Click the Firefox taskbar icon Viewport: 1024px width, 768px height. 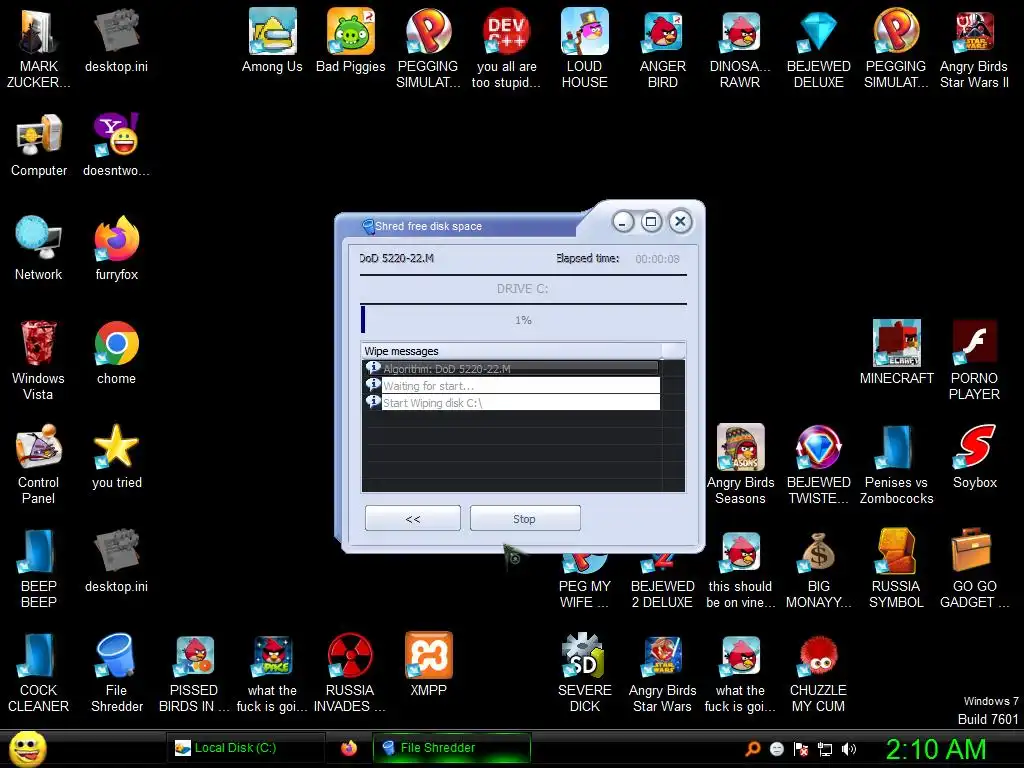(349, 748)
